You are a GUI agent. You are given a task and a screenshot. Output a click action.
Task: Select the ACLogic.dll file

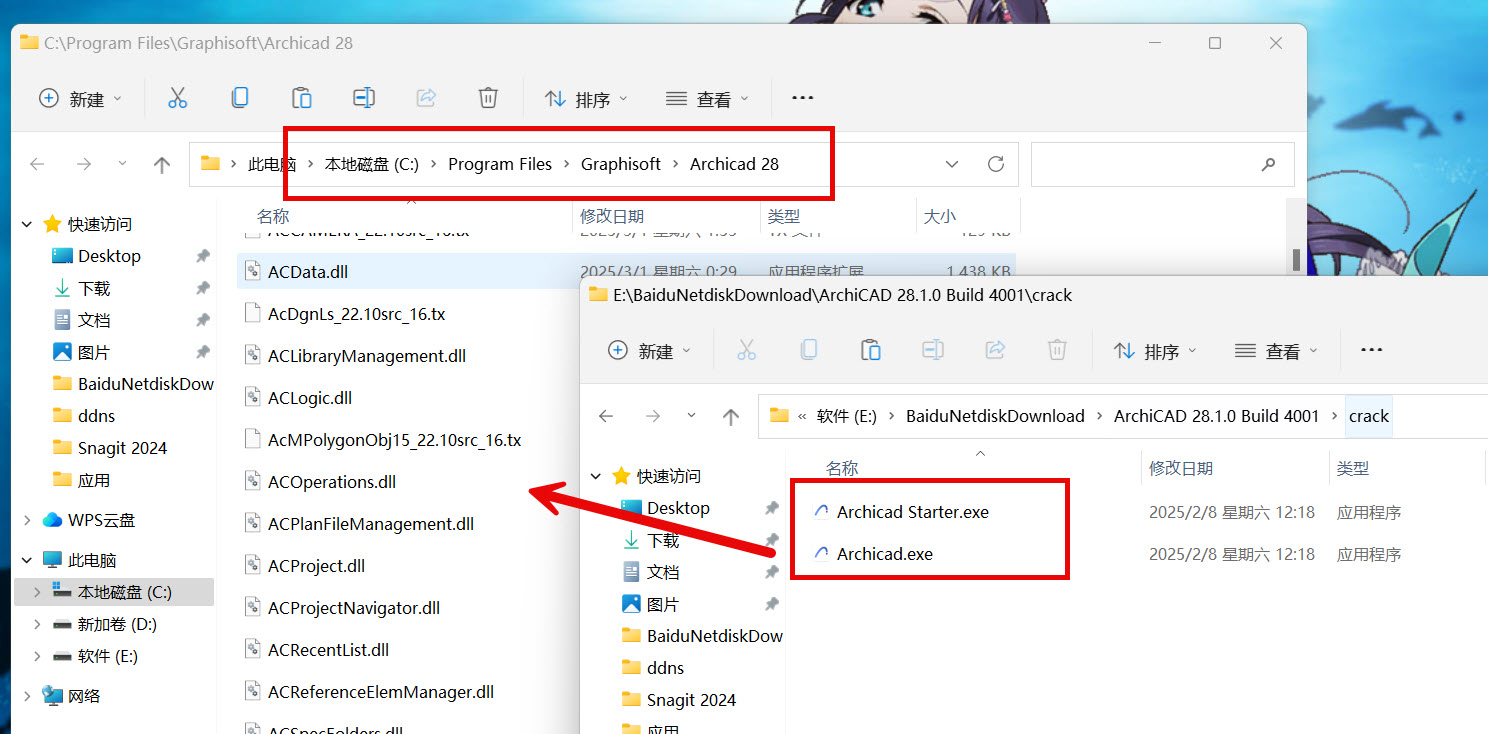(x=310, y=398)
